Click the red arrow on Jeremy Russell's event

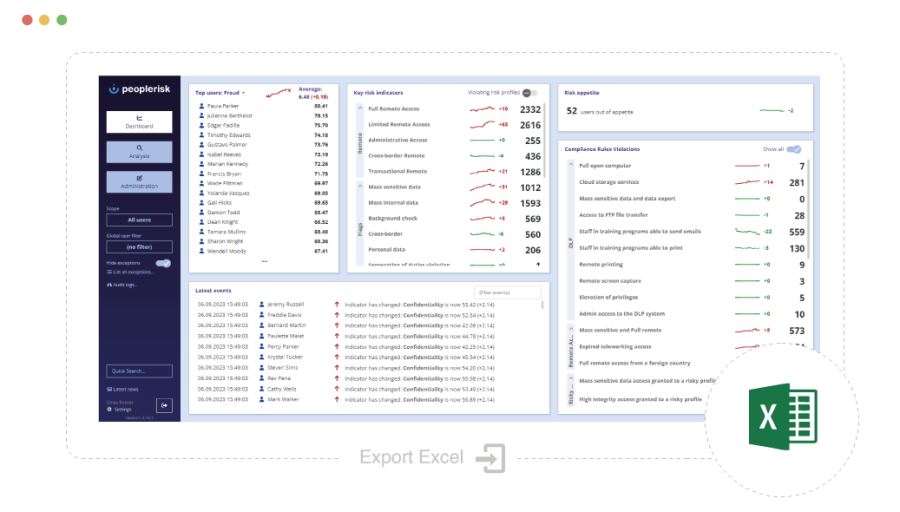point(337,302)
